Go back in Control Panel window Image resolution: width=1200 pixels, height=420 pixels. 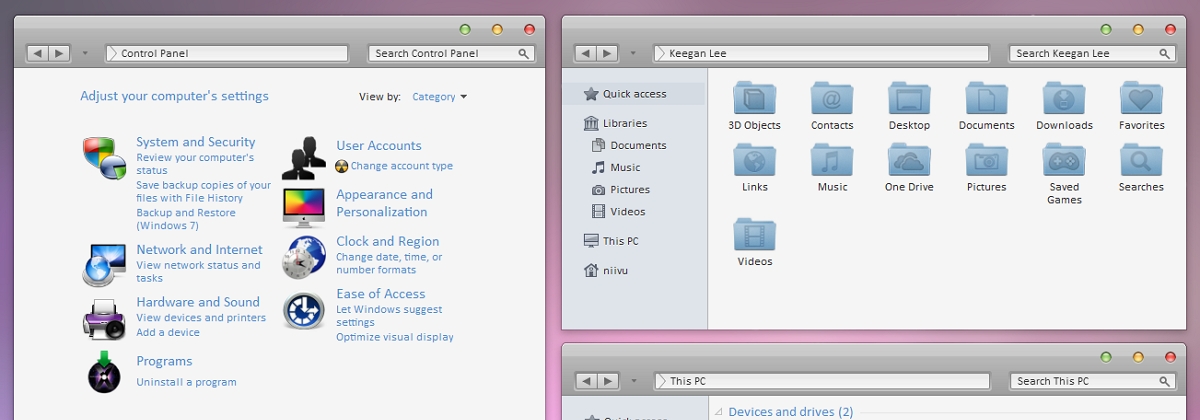point(37,54)
